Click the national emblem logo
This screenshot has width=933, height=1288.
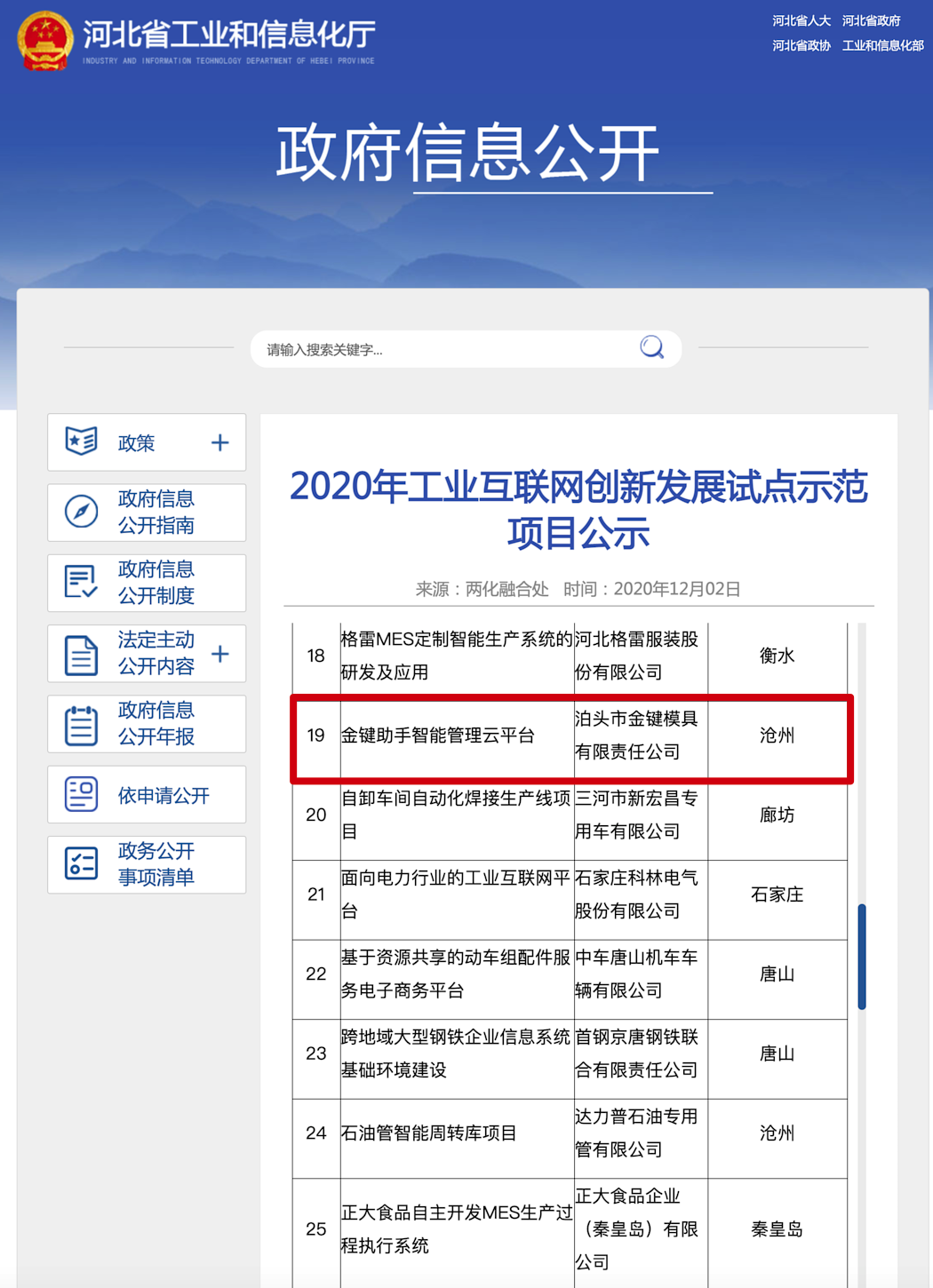[44, 40]
